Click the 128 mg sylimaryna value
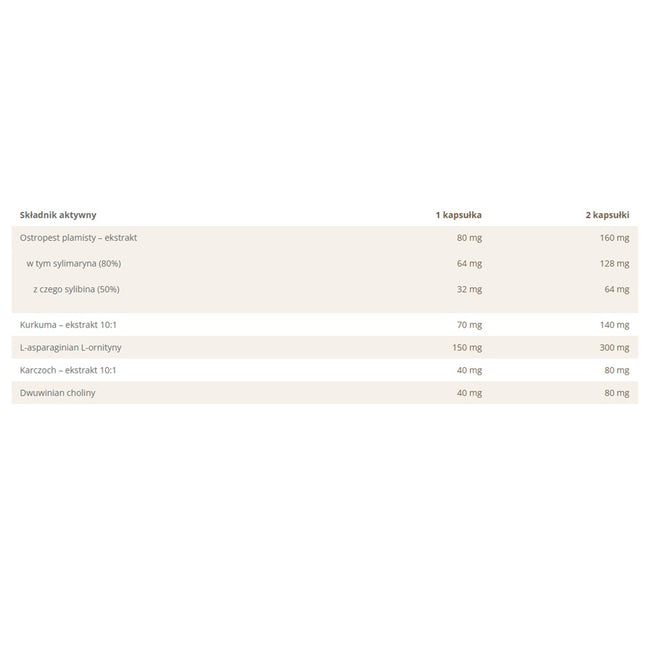Screen dimensions: 650x650 click(614, 264)
